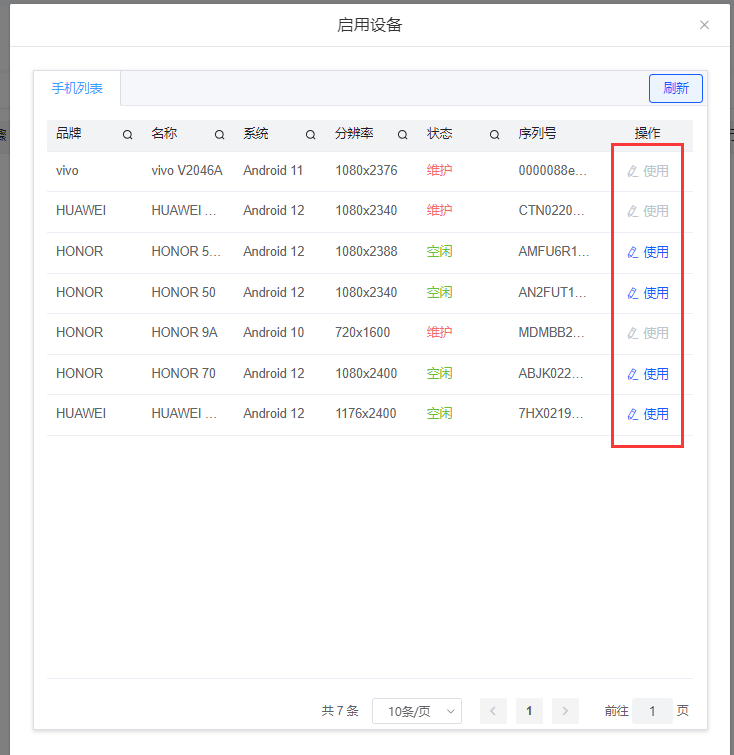Screen dimensions: 734x755
Task: Click edit pencil icon for HONOR 50 row
Action: coord(632,293)
